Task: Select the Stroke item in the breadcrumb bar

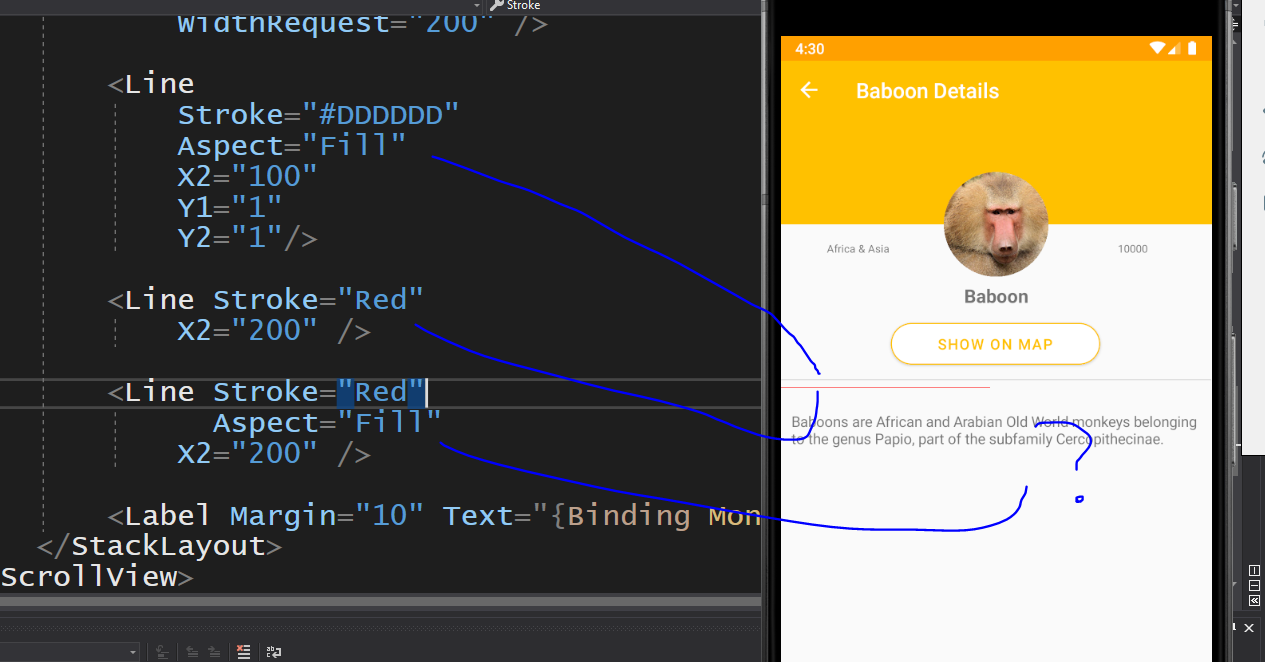Action: pos(522,5)
